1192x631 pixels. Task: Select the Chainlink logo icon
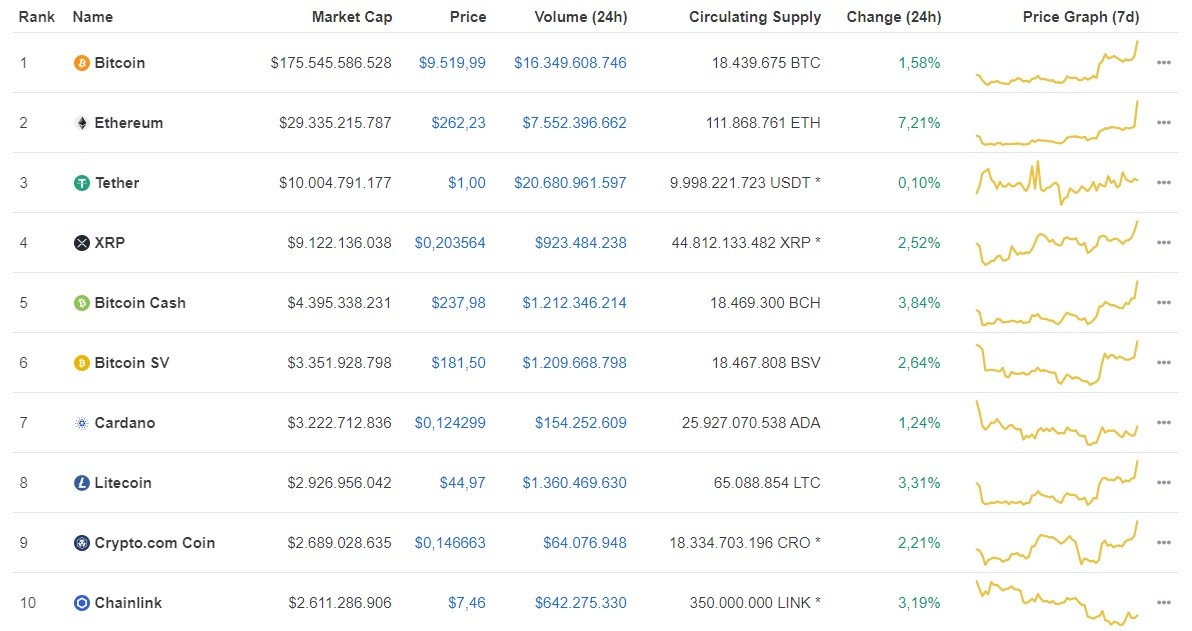pyautogui.click(x=81, y=602)
